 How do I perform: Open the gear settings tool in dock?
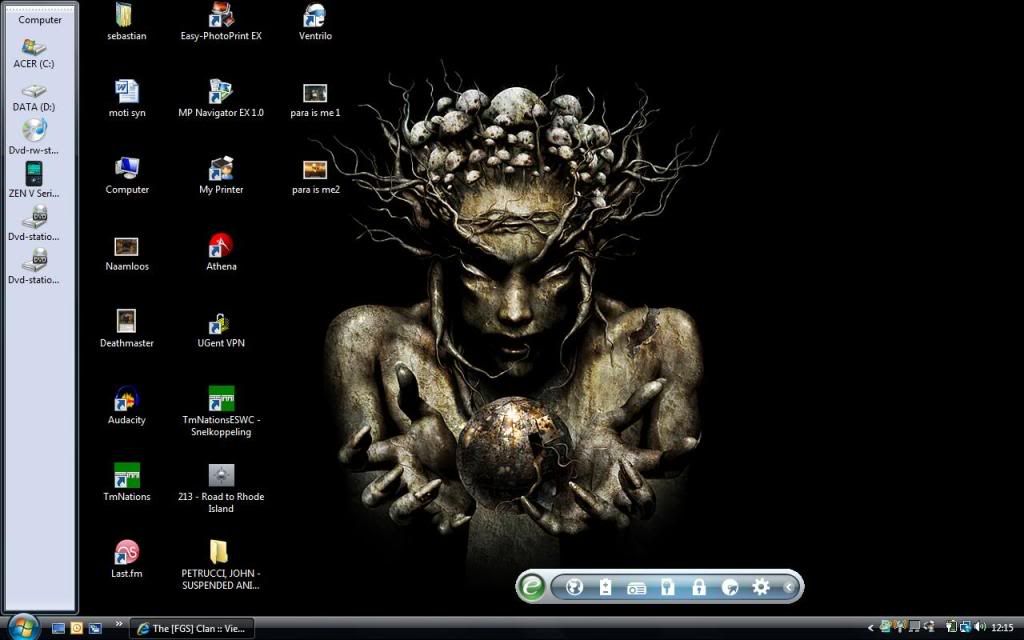(x=761, y=586)
